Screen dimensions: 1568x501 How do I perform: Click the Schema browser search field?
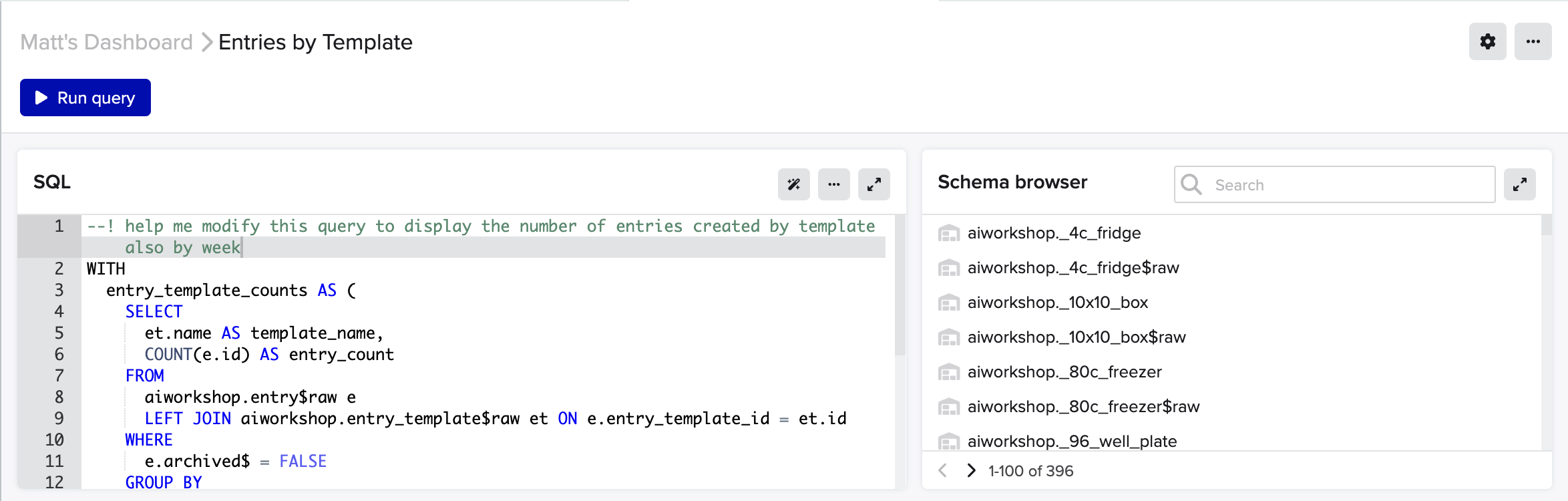click(x=1334, y=184)
